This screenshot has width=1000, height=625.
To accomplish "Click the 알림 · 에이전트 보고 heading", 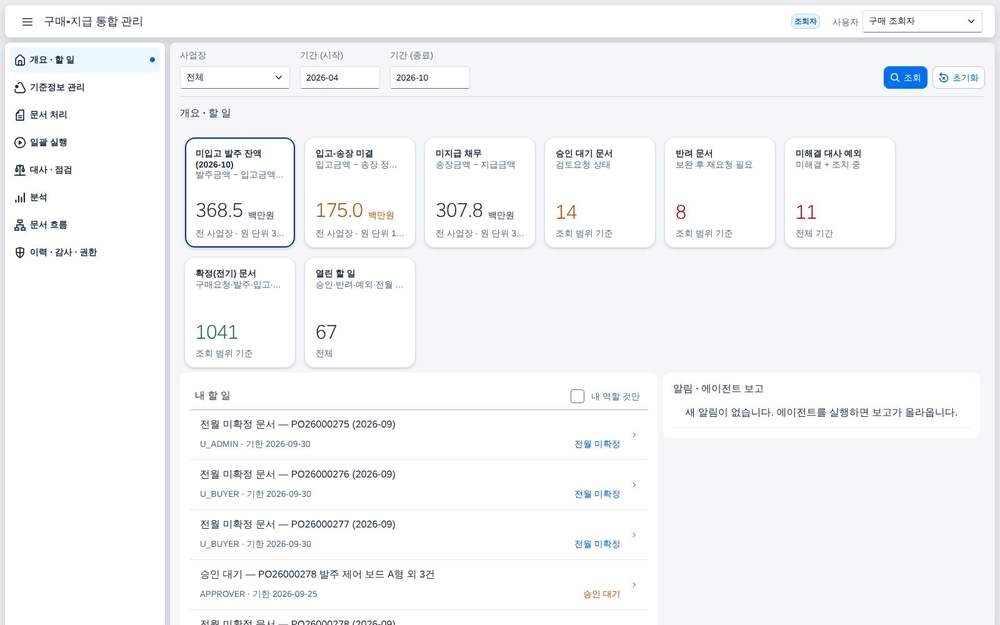I will point(718,388).
